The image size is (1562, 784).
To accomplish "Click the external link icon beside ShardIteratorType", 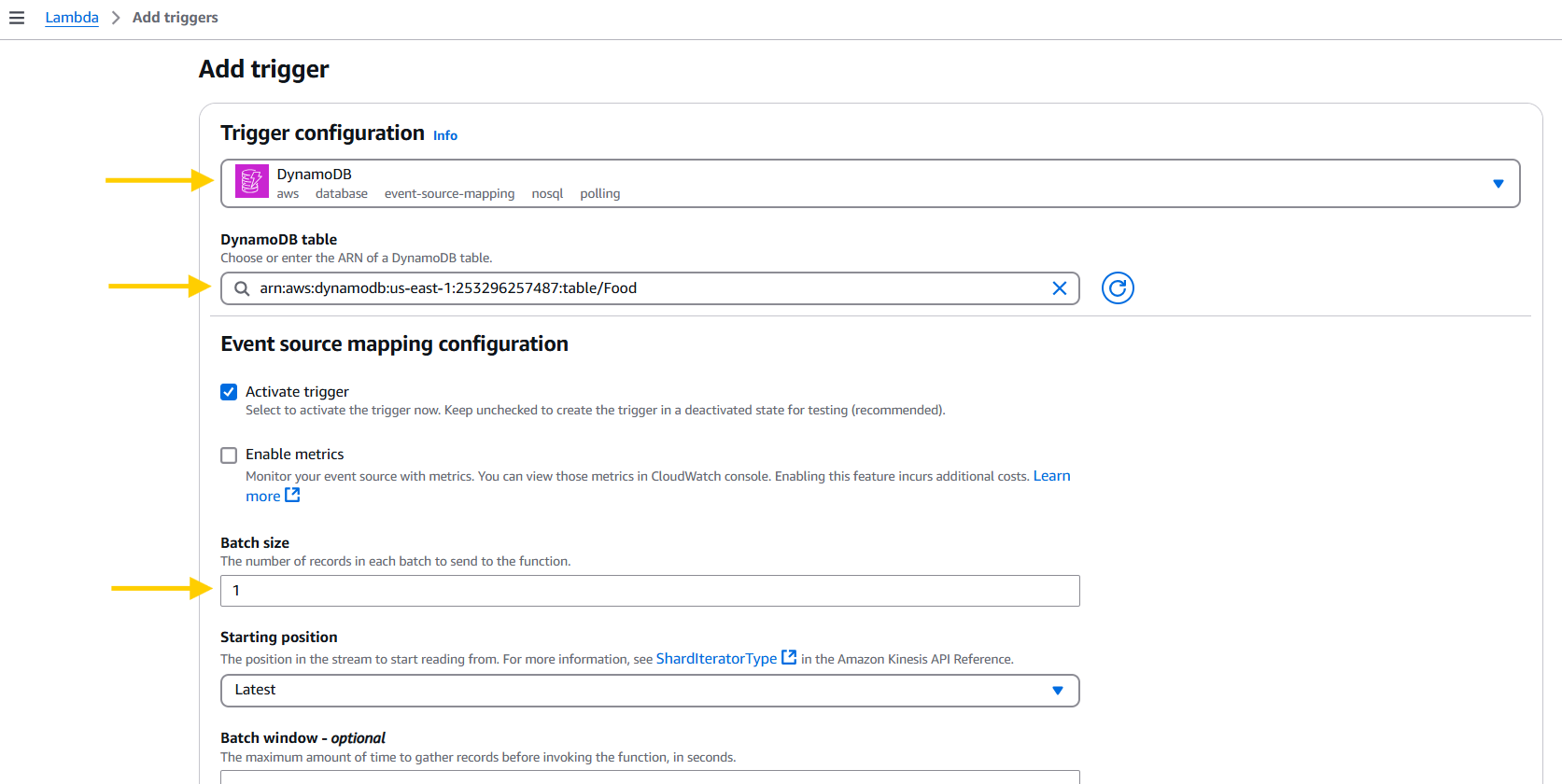I will coord(789,658).
